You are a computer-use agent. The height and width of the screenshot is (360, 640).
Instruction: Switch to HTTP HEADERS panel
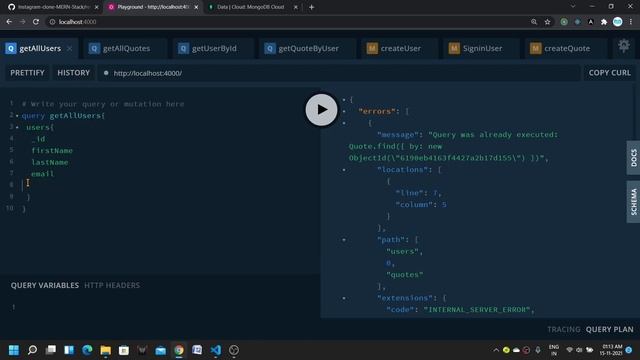point(112,285)
